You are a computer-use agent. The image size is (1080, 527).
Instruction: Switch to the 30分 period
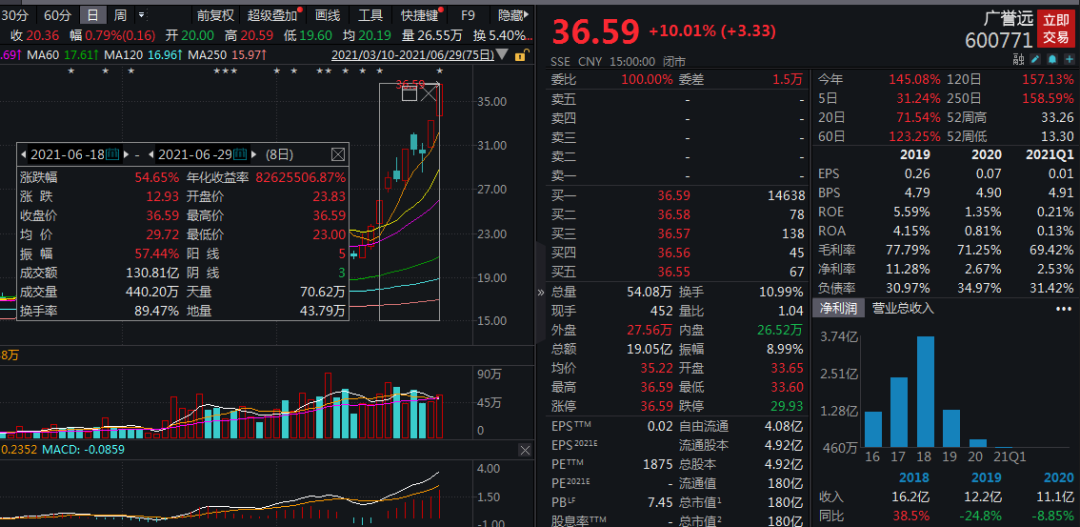coord(15,14)
